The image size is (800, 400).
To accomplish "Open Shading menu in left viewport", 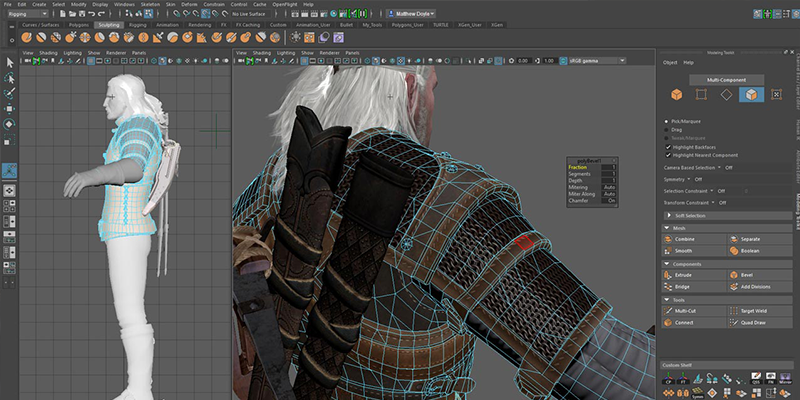I will click(x=48, y=53).
